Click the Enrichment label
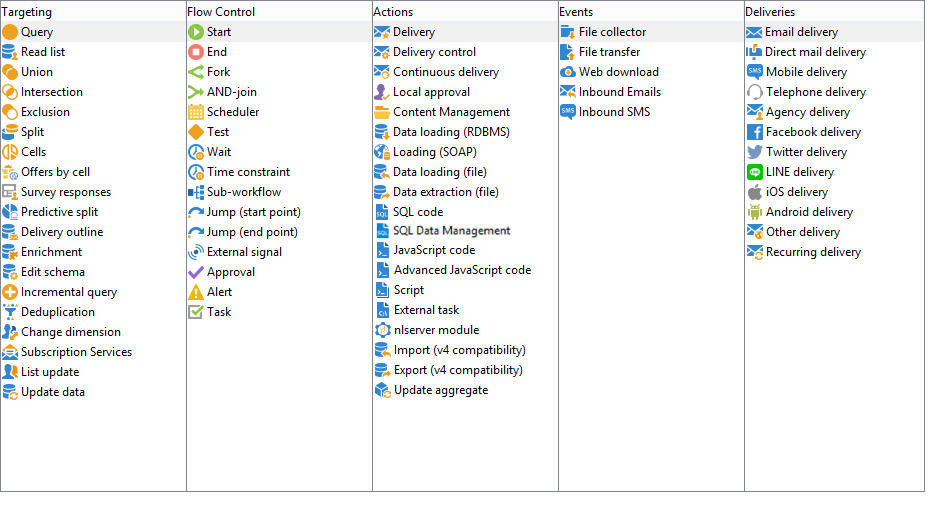 [x=52, y=252]
